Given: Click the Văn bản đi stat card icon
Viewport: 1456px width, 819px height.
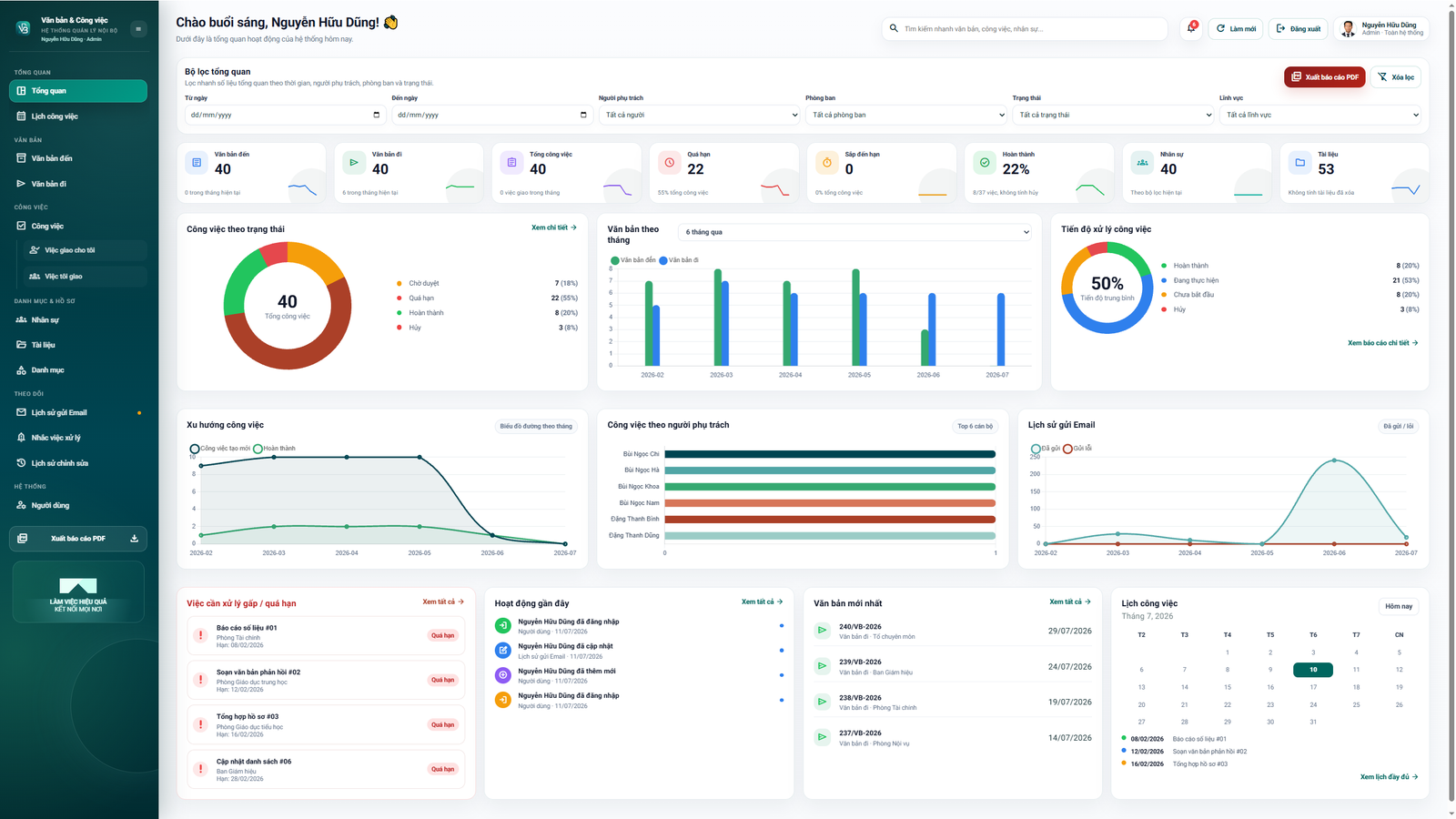Looking at the screenshot, I should (354, 163).
